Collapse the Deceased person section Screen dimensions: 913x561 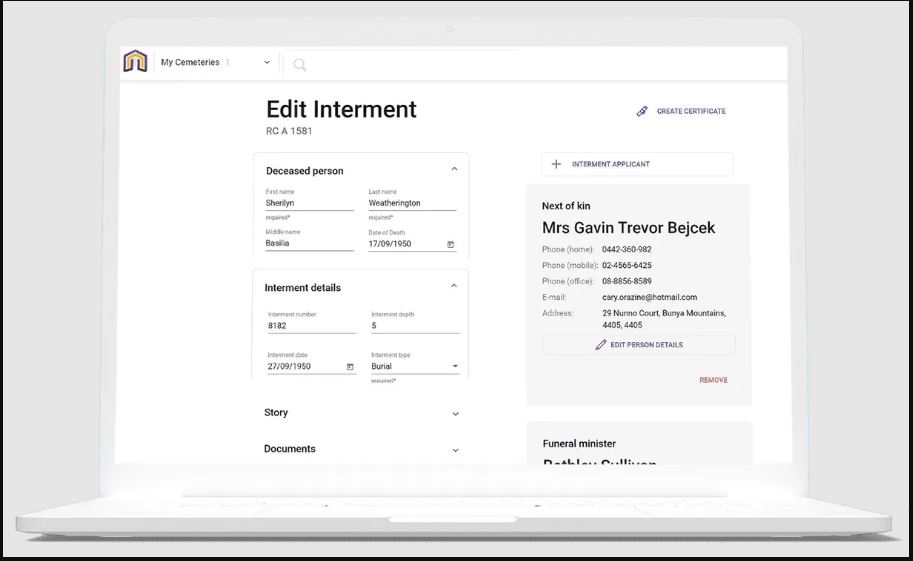454,170
